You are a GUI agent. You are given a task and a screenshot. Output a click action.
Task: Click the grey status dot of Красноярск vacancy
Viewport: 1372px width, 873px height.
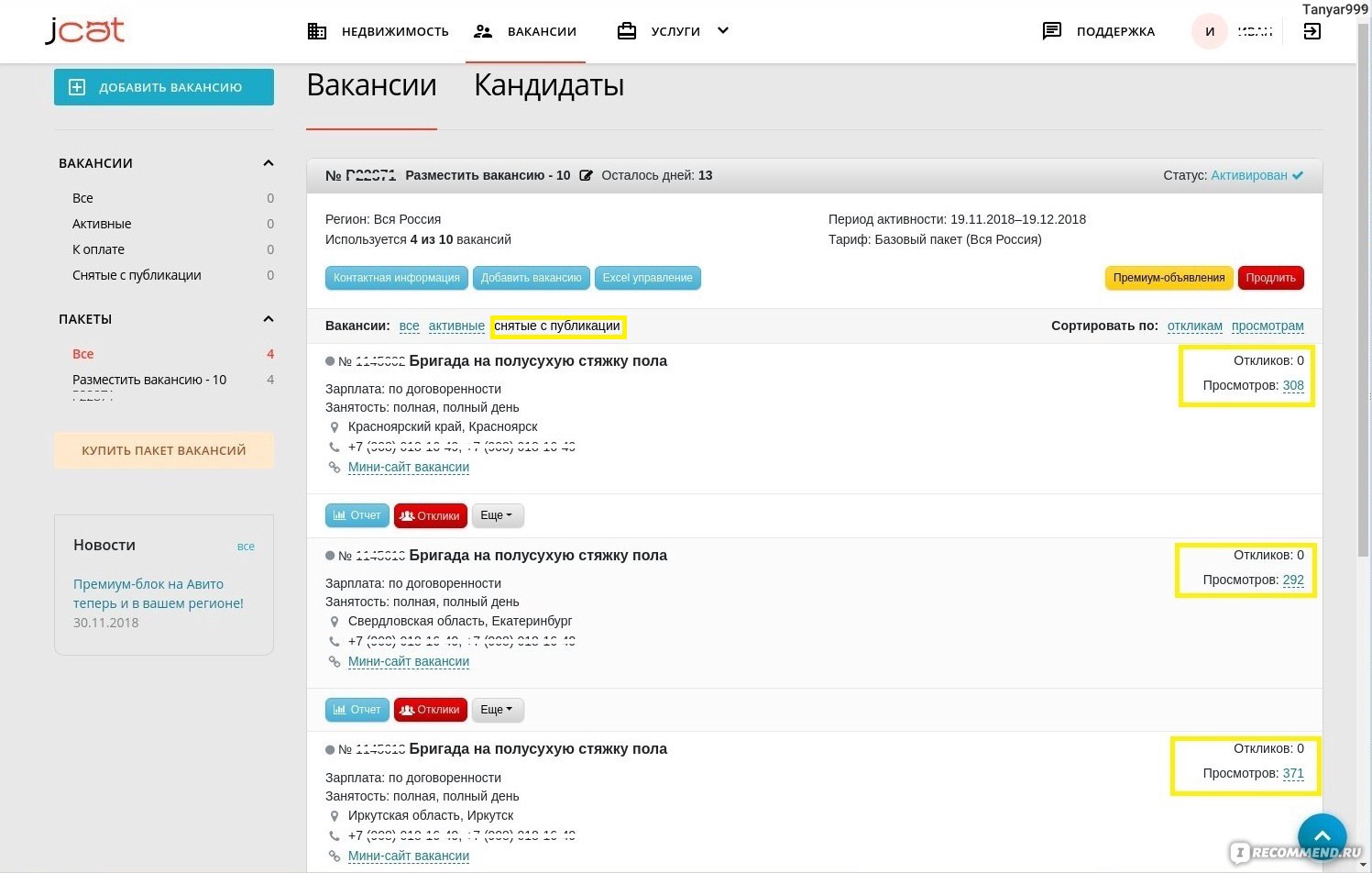330,361
